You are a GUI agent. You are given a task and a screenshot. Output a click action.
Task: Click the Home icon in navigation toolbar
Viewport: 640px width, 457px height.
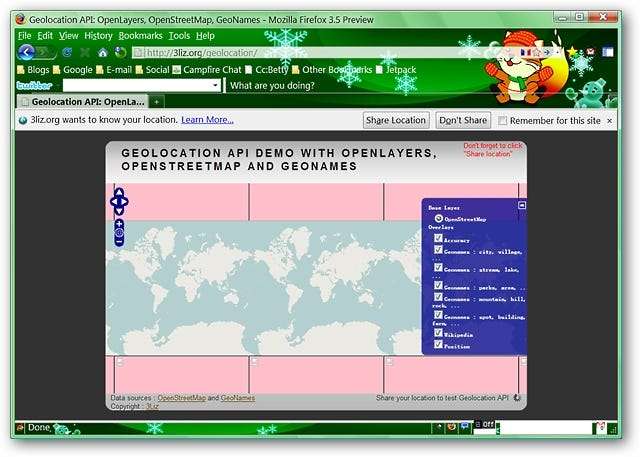tap(102, 52)
